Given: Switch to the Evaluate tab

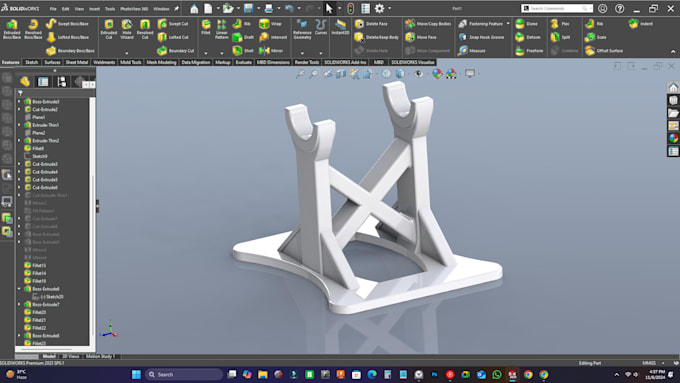Looking at the screenshot, I should tap(243, 62).
